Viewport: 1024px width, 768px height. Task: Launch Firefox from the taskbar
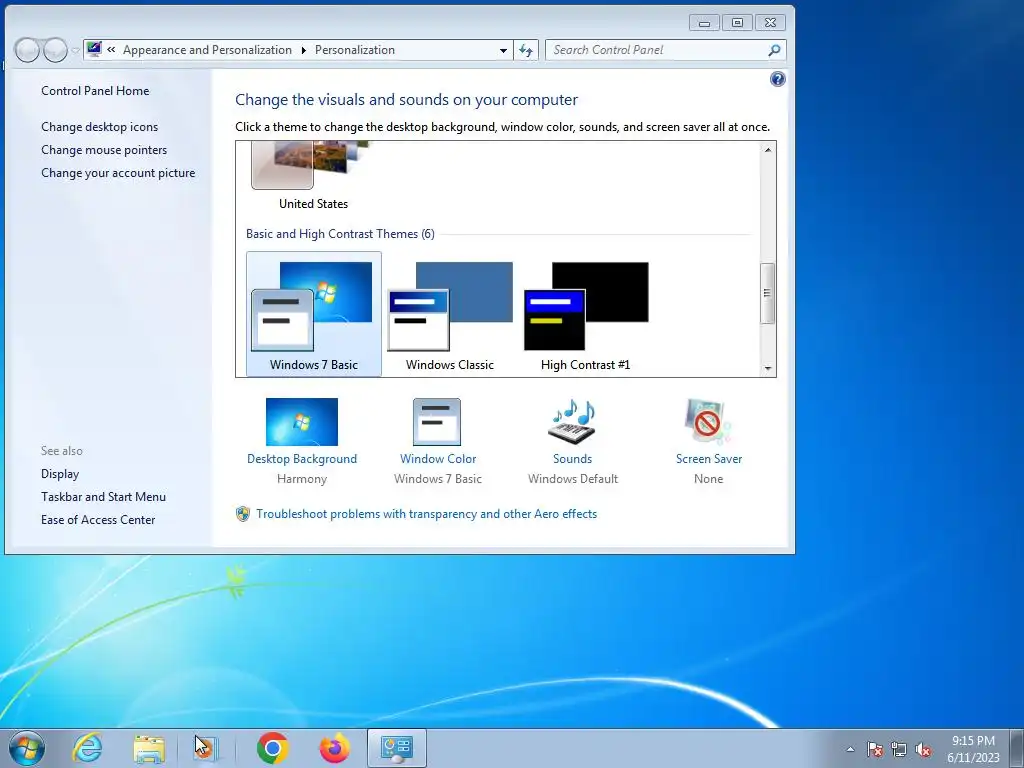(x=334, y=748)
